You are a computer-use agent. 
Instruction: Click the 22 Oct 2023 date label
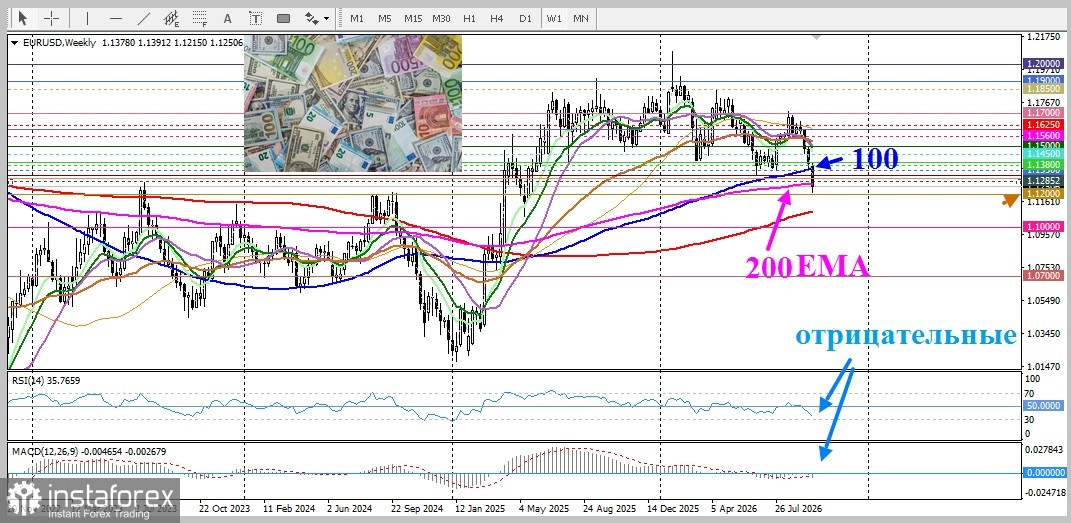[x=225, y=509]
